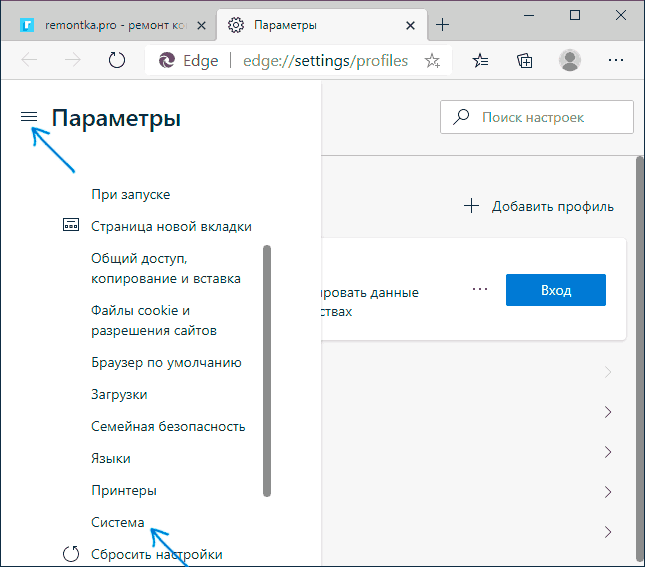Viewport: 645px width, 567px height.
Task: Click the Параметры heading text
Action: (116, 118)
